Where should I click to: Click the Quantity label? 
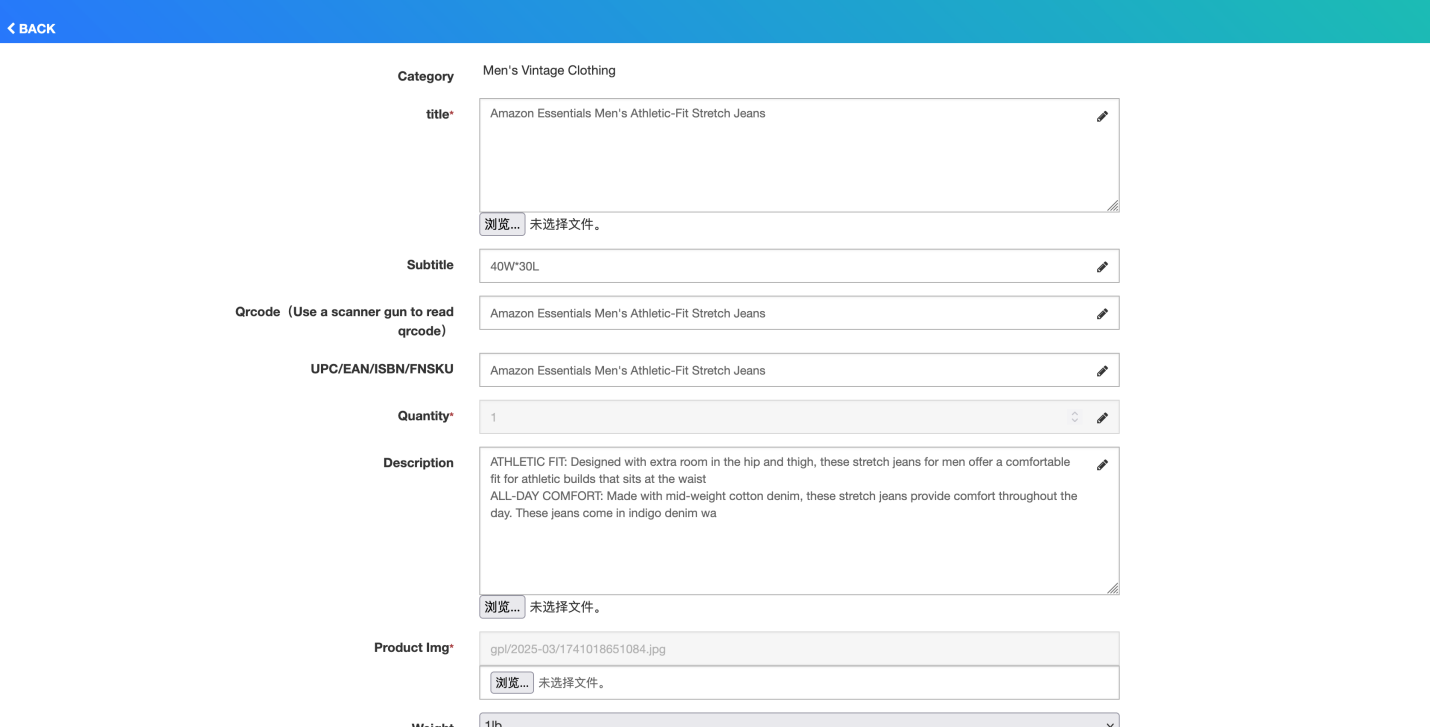425,416
